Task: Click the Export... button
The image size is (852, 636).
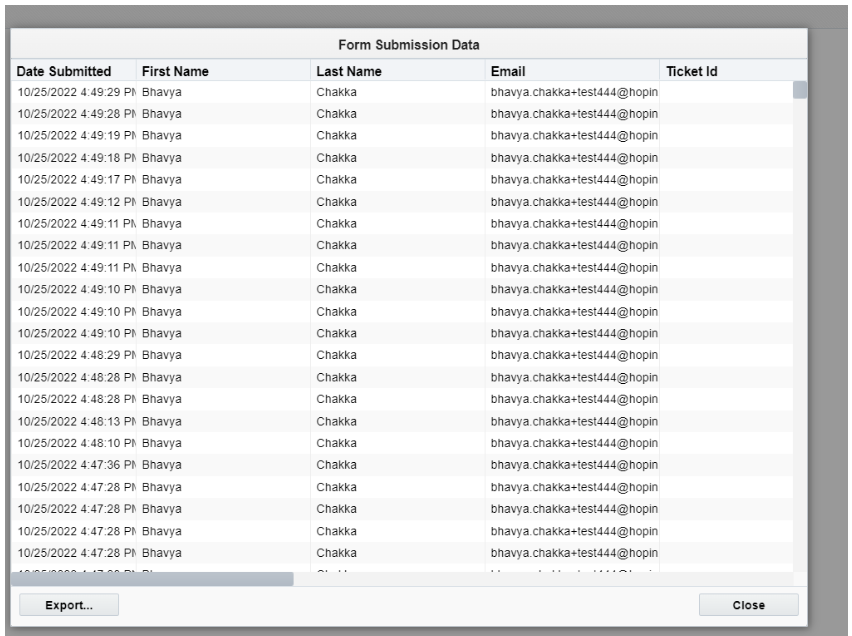Action: click(x=69, y=604)
